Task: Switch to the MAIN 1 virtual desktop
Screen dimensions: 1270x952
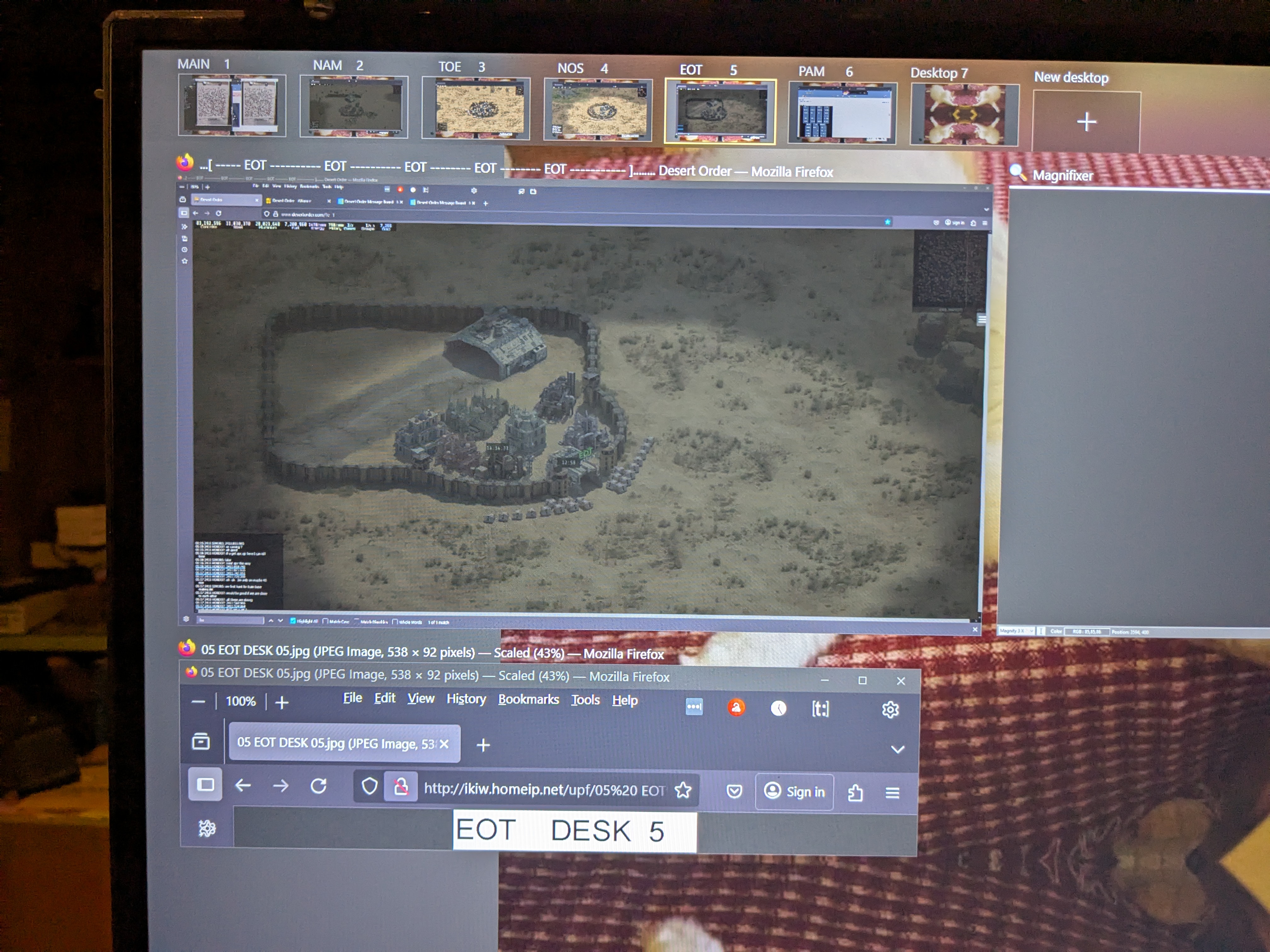Action: (232, 105)
